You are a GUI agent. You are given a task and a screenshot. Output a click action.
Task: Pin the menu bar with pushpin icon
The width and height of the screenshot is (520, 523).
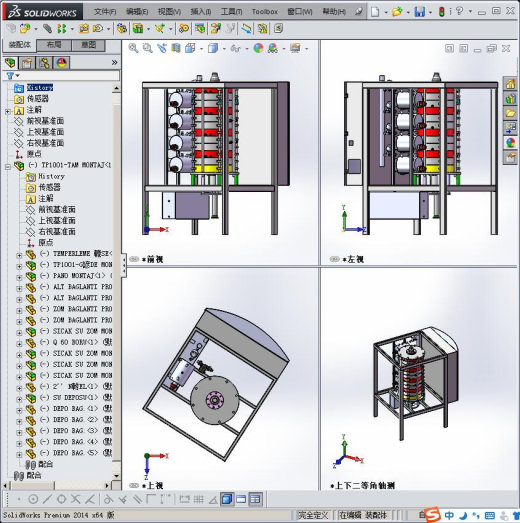coord(359,11)
